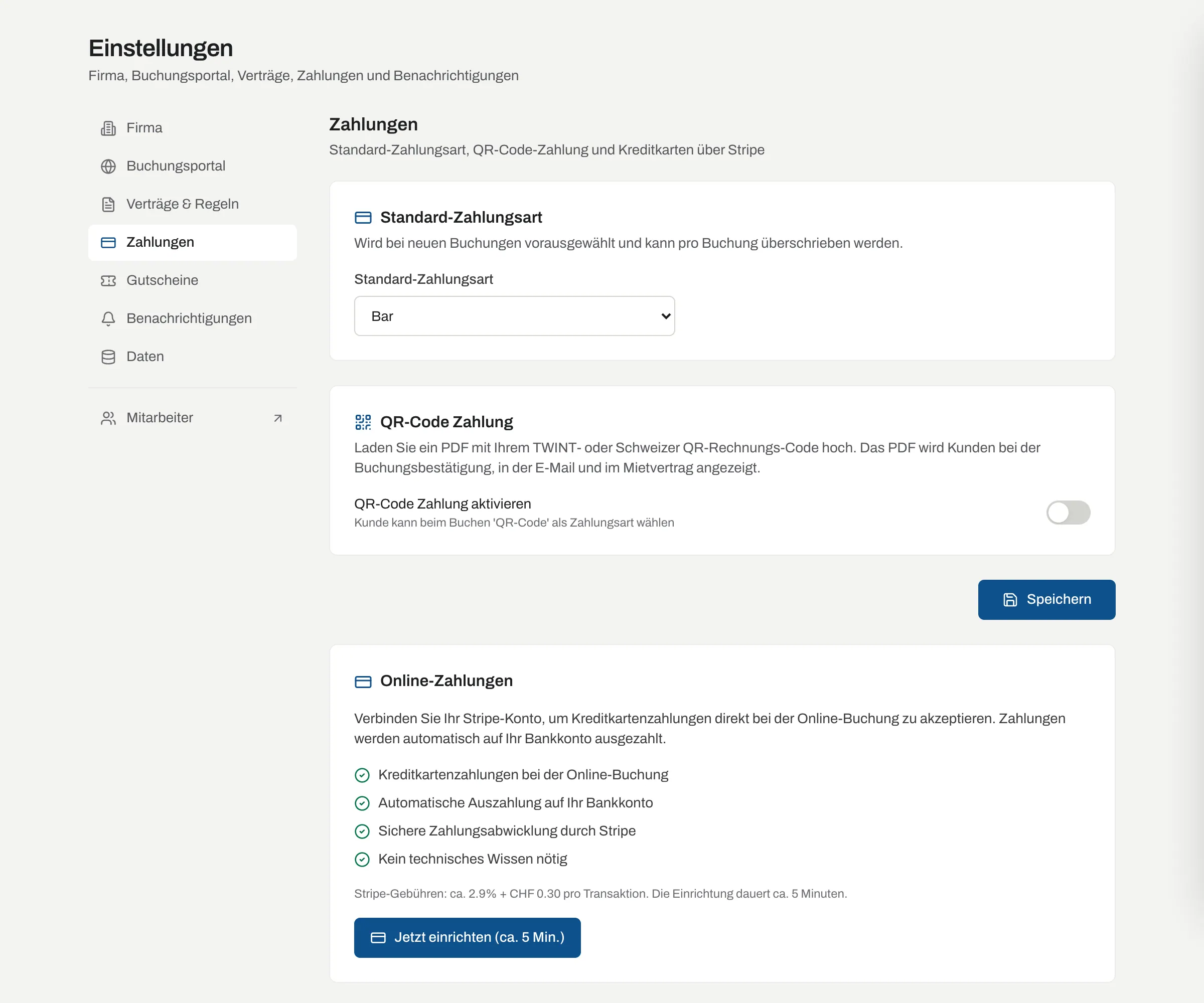The image size is (1204, 1003).
Task: Click the checkmark beside Sichere Zahlungsabwicklung durch Stripe
Action: pyautogui.click(x=362, y=831)
